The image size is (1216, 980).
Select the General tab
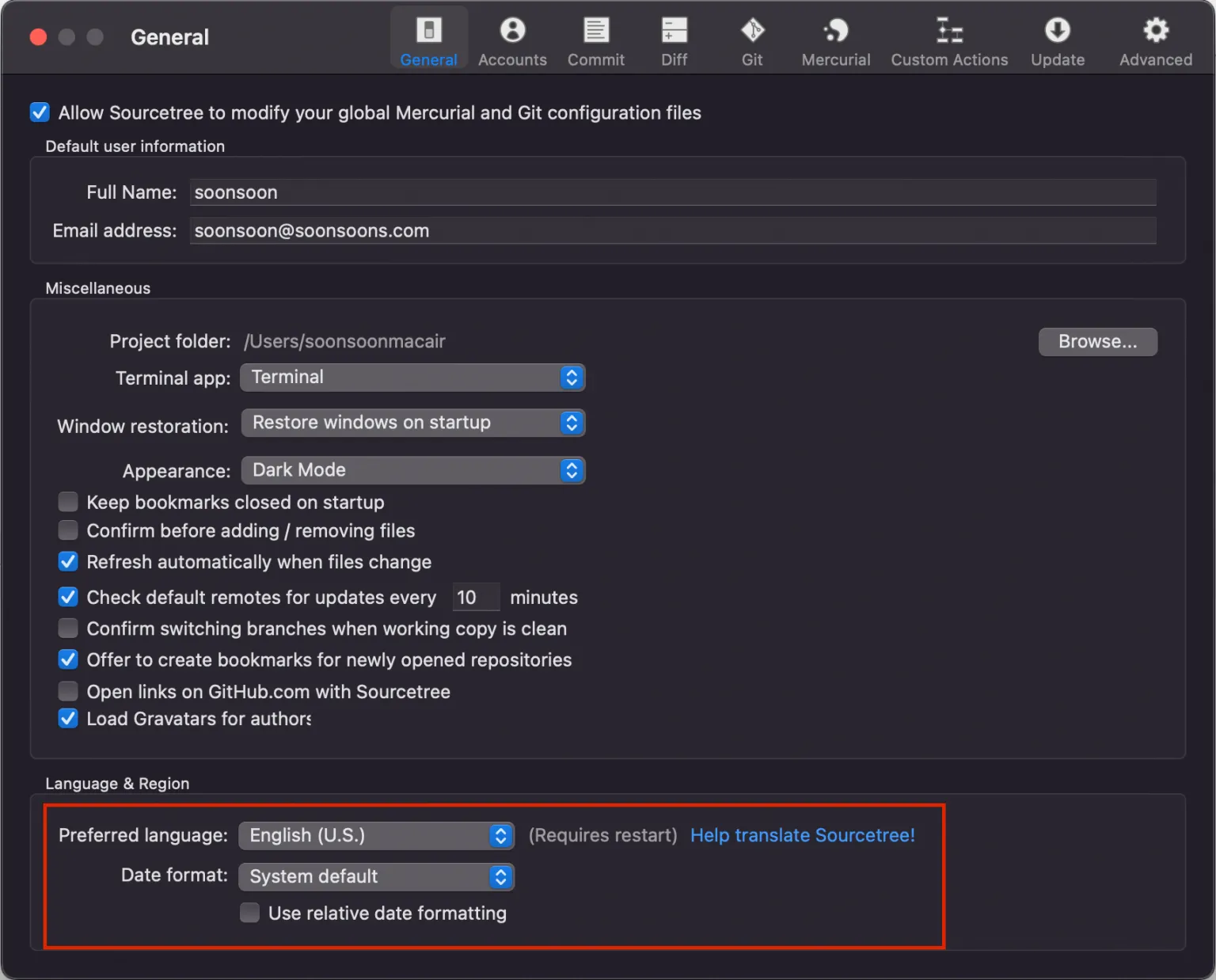[x=428, y=37]
